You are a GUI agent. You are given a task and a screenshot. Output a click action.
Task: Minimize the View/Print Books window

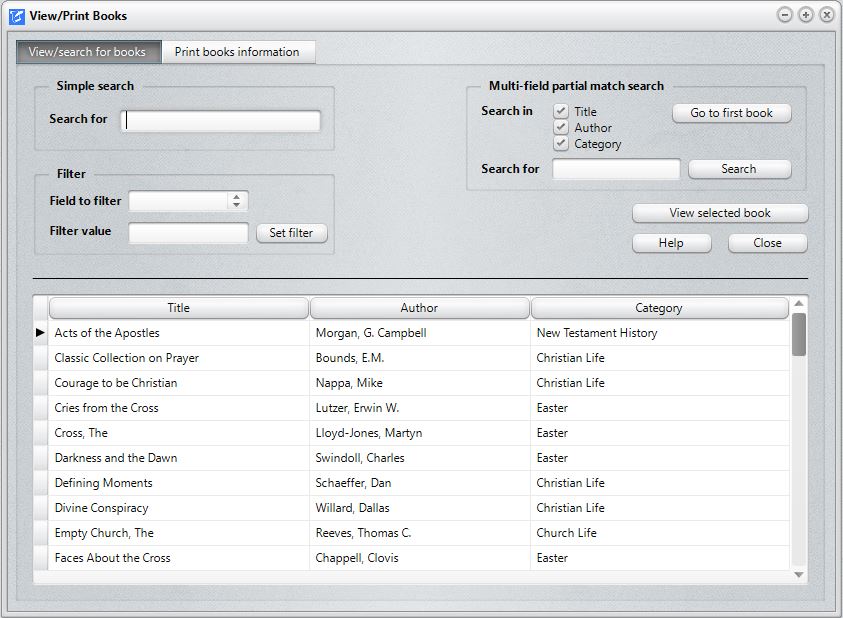[785, 15]
